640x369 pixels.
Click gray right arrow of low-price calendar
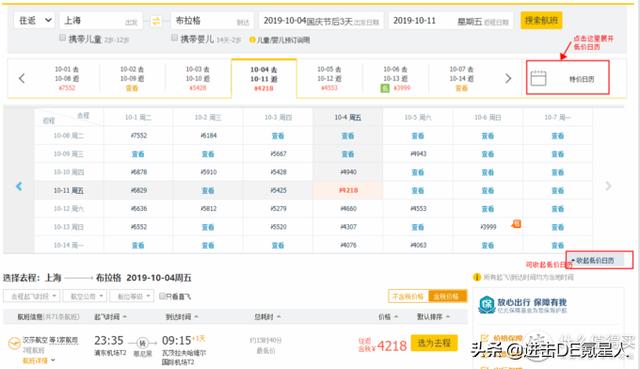point(608,186)
